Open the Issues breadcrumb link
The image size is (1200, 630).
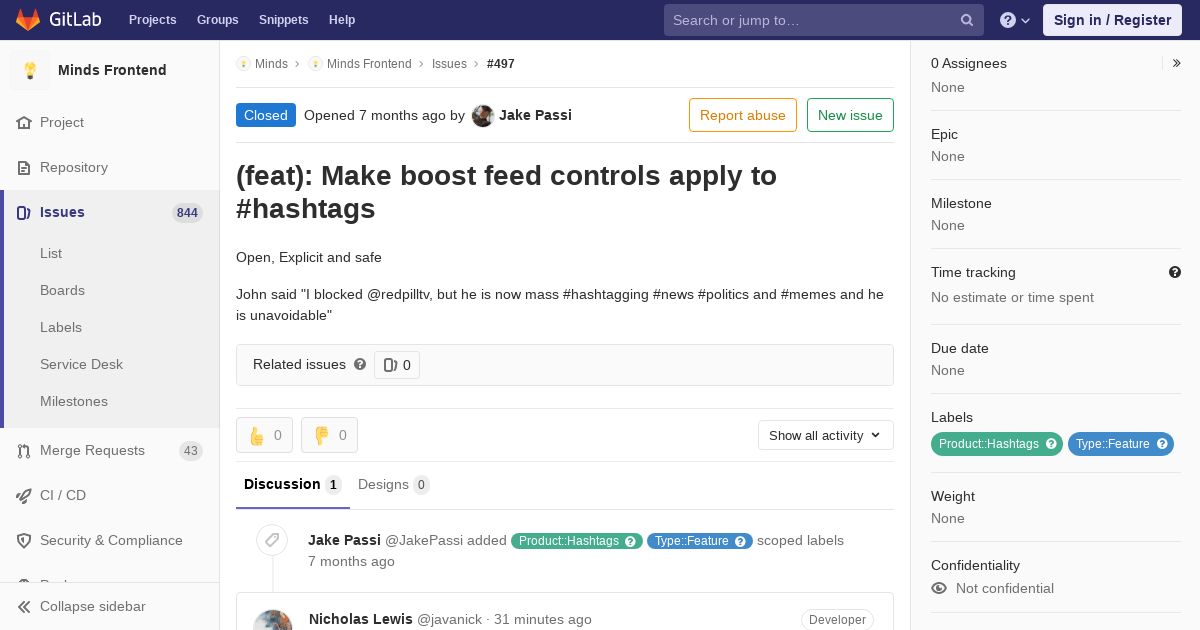(449, 64)
